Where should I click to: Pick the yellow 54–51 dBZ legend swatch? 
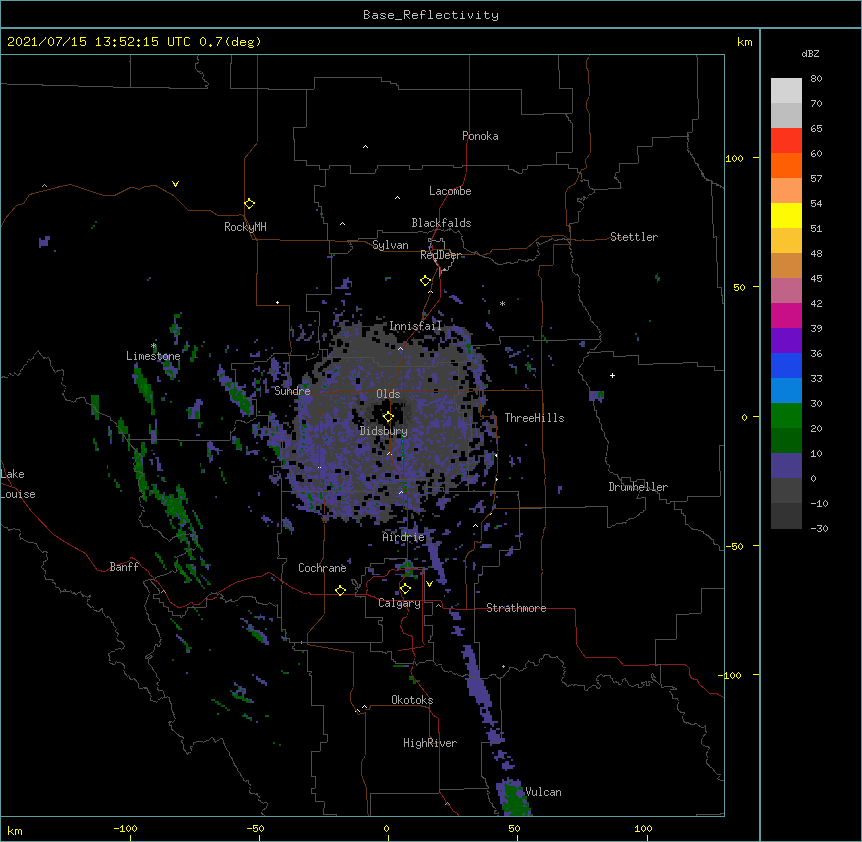pos(786,216)
